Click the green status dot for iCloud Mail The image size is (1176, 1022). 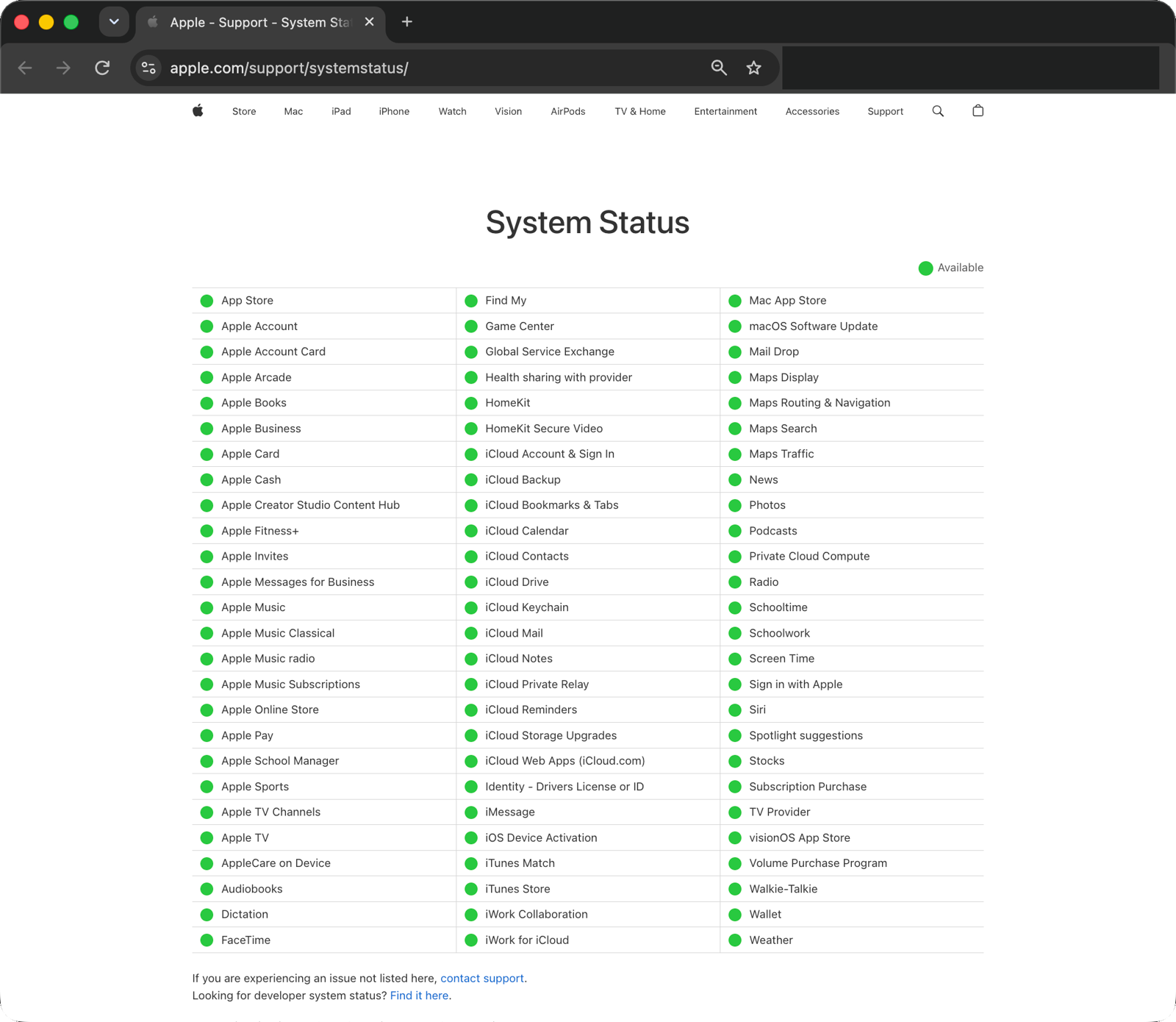pos(471,634)
